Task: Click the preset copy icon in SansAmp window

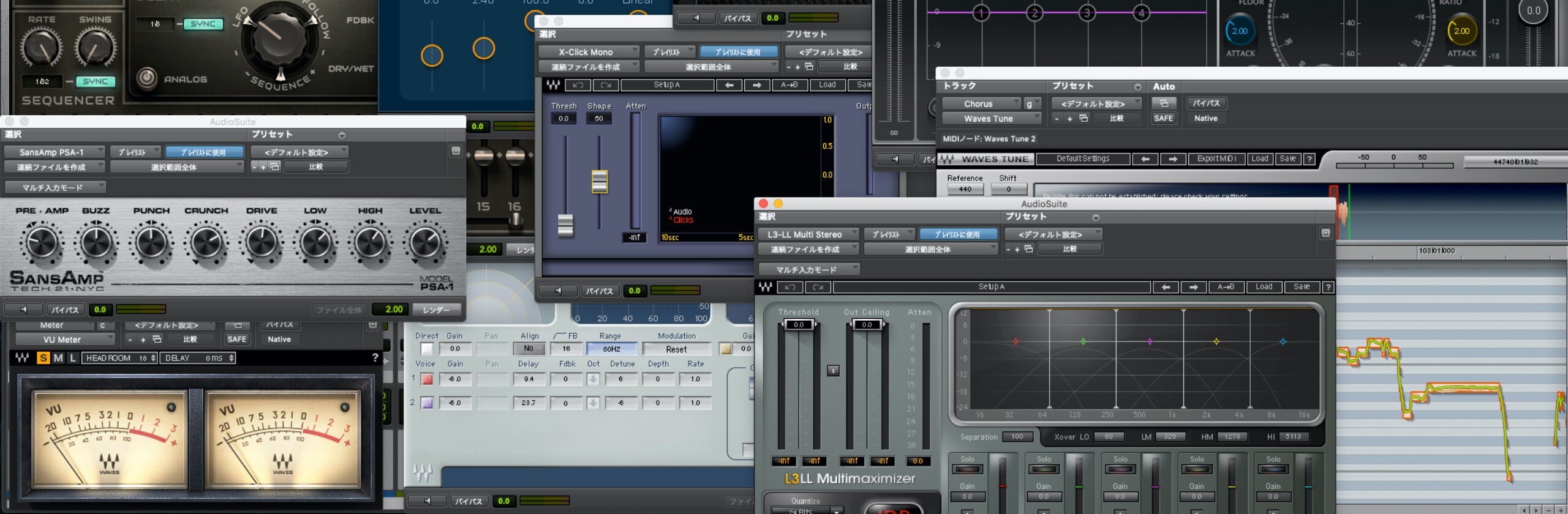Action: (275, 166)
